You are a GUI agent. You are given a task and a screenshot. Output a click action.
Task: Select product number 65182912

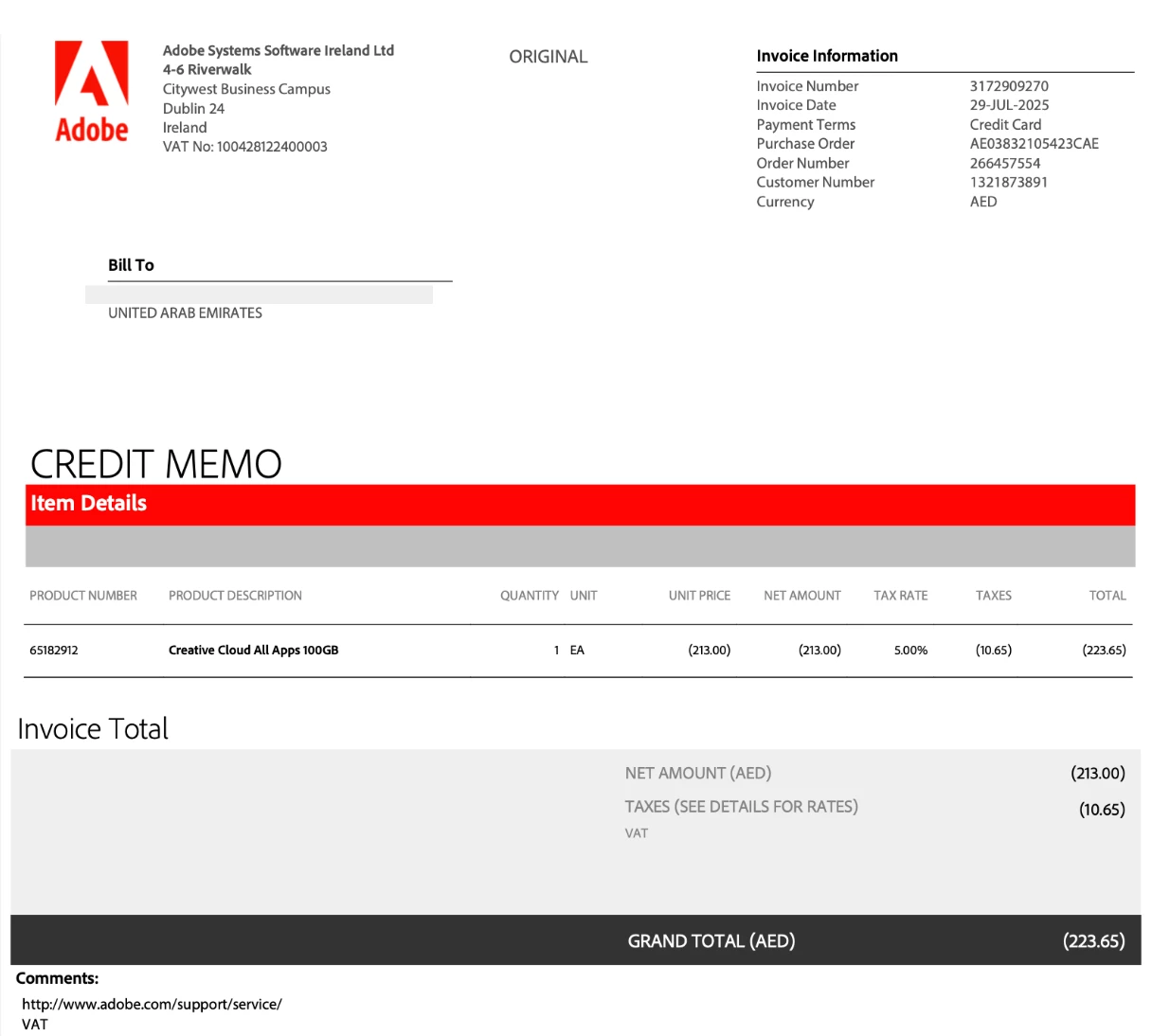pos(54,651)
